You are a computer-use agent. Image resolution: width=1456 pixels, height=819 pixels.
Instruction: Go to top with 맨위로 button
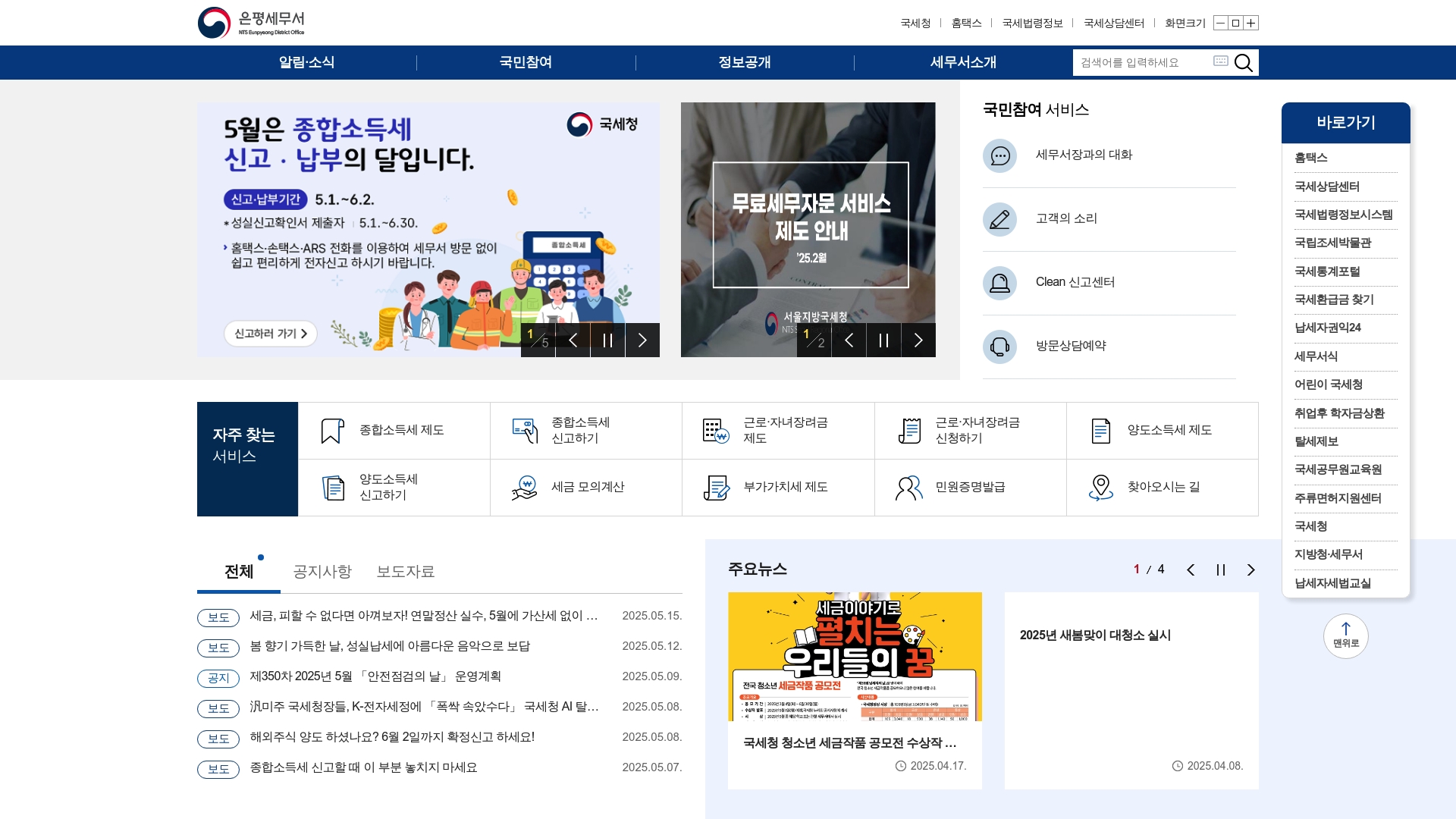click(1345, 635)
